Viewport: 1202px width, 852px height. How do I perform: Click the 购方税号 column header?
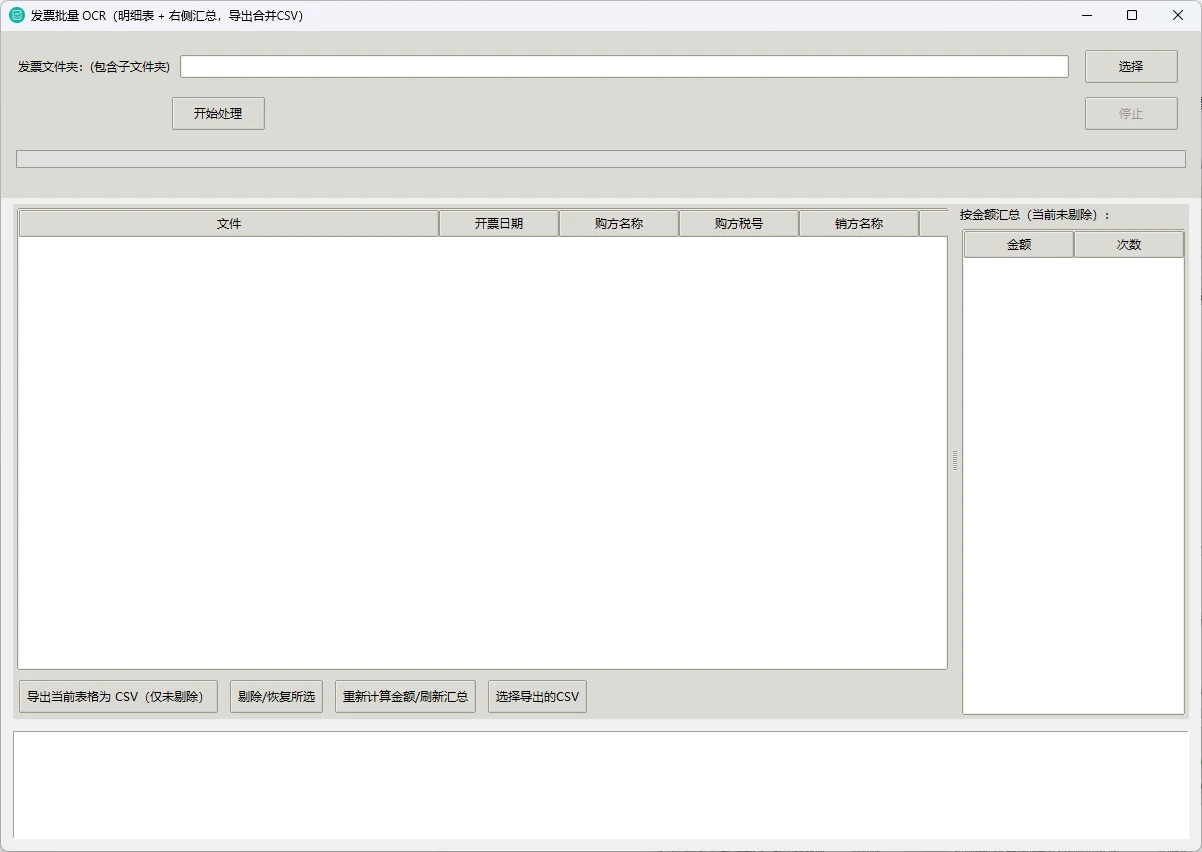pyautogui.click(x=738, y=223)
